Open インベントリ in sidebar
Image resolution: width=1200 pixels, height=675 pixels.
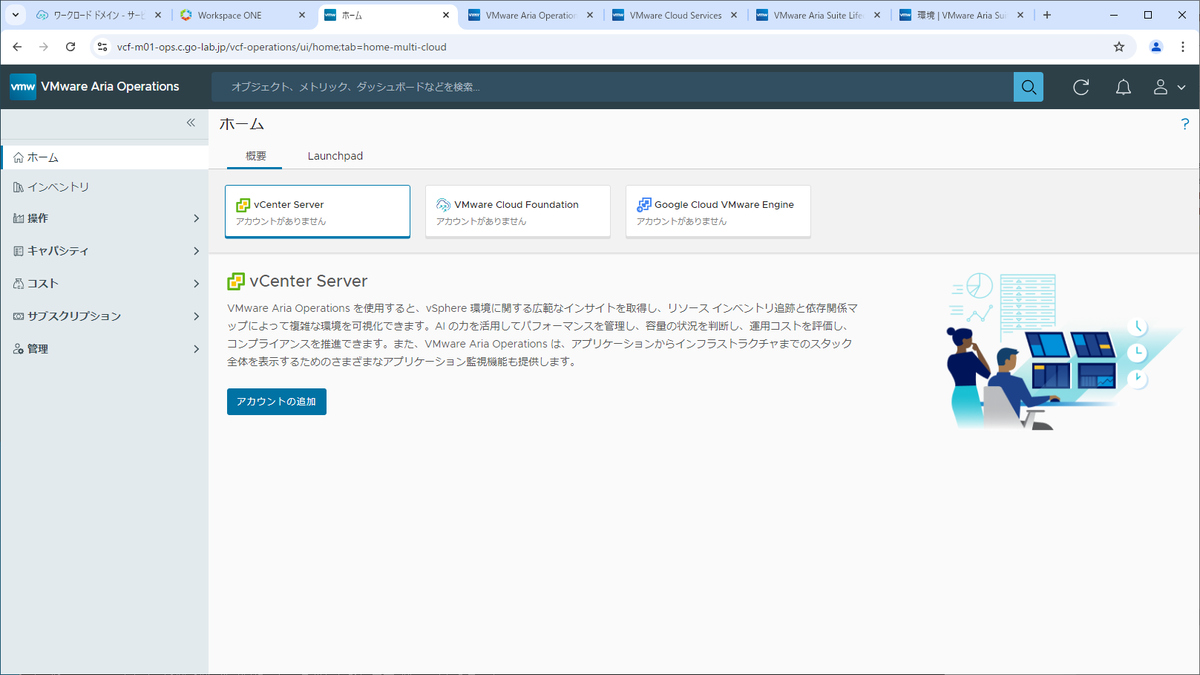coord(104,187)
